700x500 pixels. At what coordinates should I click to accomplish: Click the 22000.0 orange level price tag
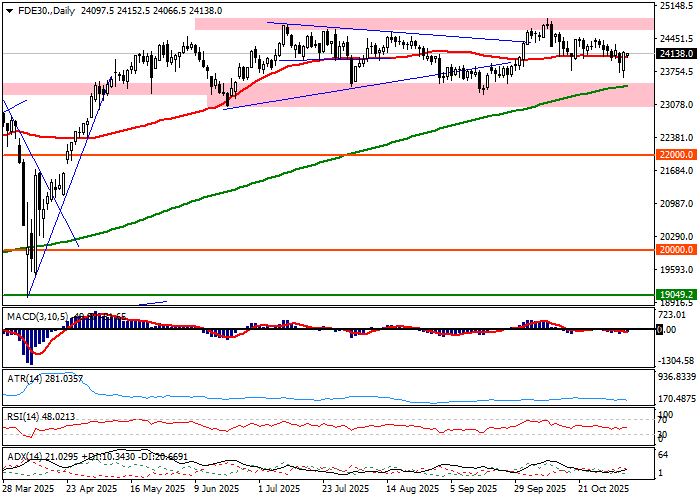pyautogui.click(x=676, y=155)
